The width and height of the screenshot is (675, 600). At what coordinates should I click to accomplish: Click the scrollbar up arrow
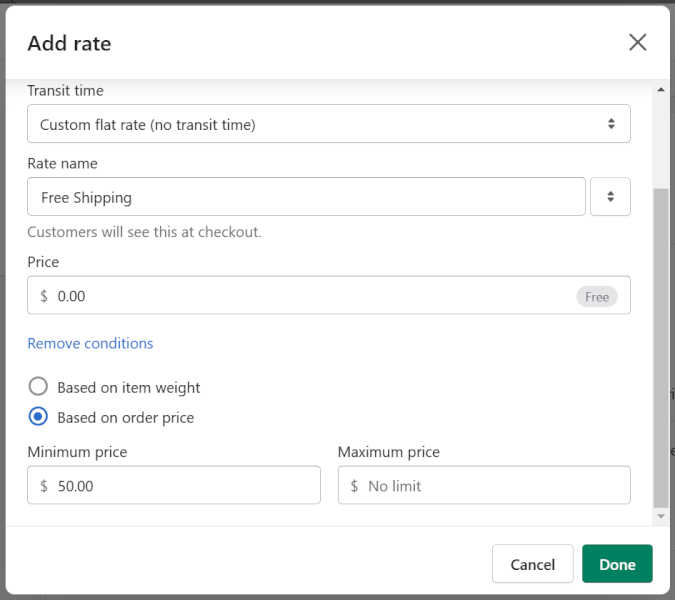tap(661, 90)
